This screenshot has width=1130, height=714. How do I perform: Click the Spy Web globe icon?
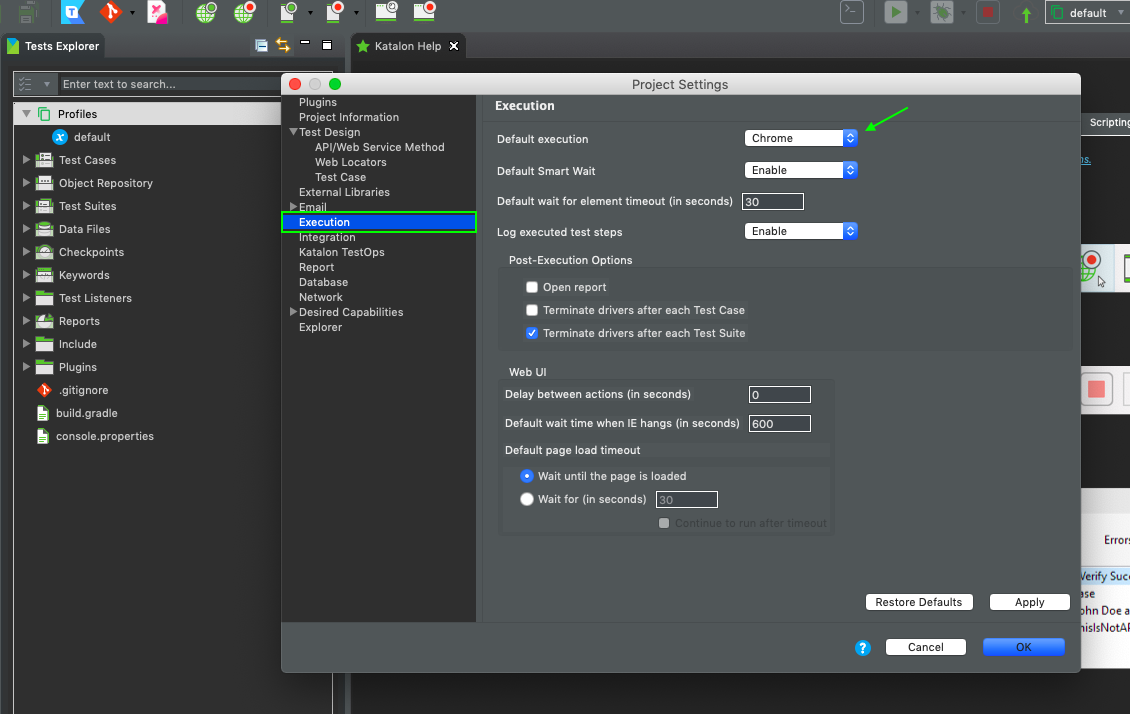(x=206, y=12)
